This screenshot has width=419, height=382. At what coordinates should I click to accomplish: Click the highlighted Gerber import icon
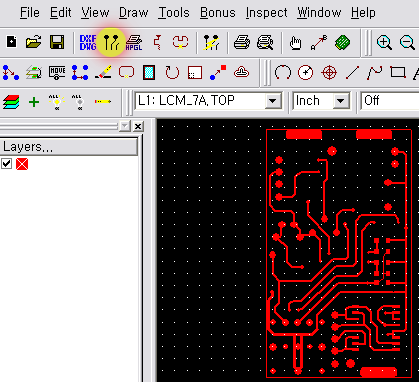[111, 42]
